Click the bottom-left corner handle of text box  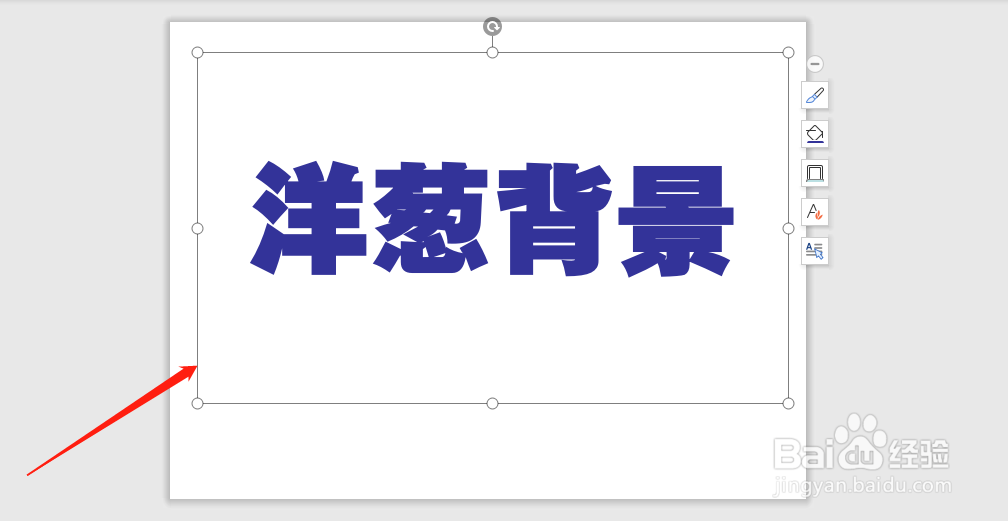[197, 403]
